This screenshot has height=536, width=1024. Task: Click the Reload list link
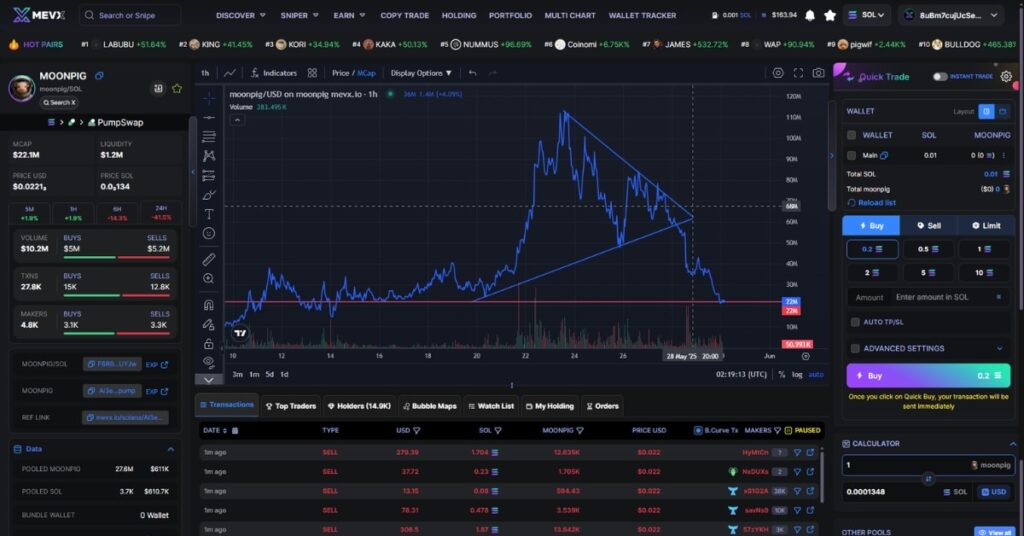coord(872,203)
